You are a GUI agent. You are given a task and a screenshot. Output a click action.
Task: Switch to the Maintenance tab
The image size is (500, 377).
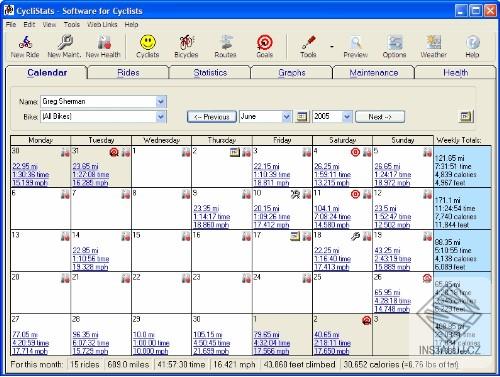pos(374,73)
